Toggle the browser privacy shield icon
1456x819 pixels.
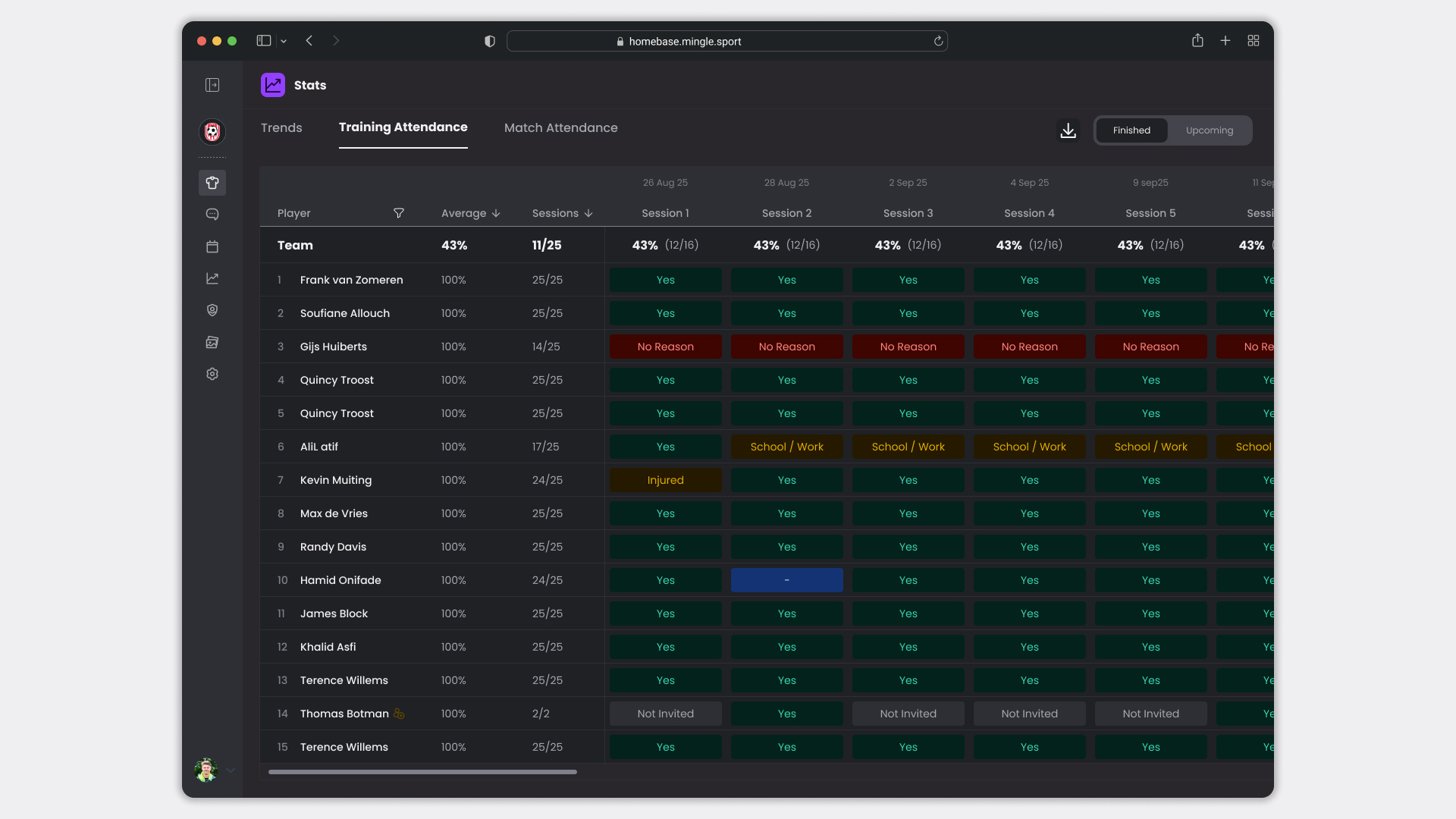click(x=490, y=41)
